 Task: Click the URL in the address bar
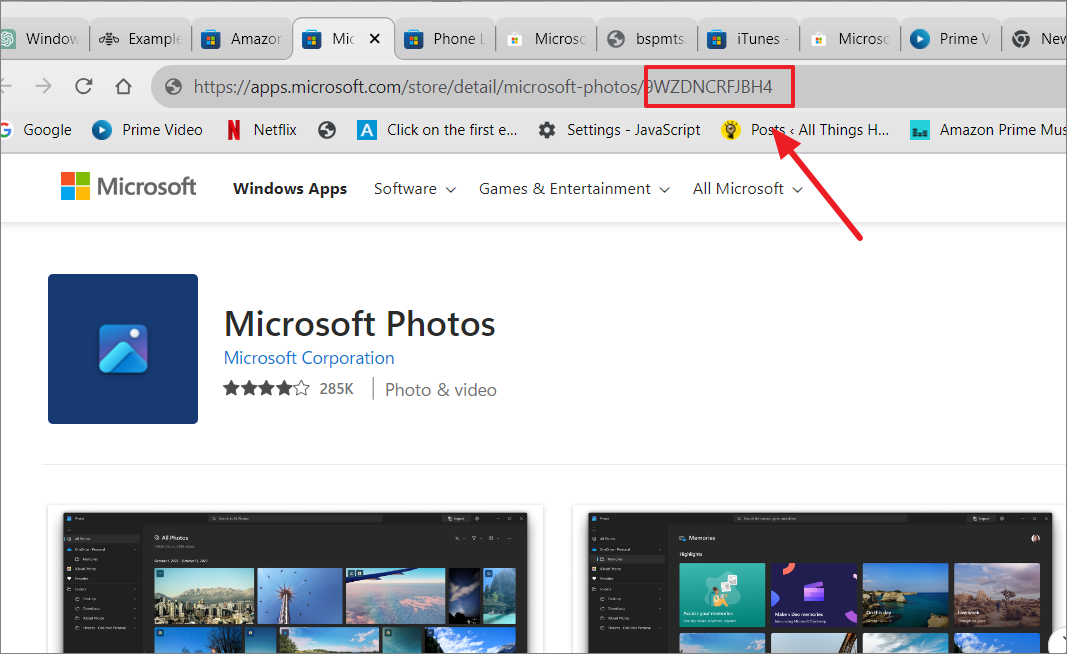click(x=482, y=86)
